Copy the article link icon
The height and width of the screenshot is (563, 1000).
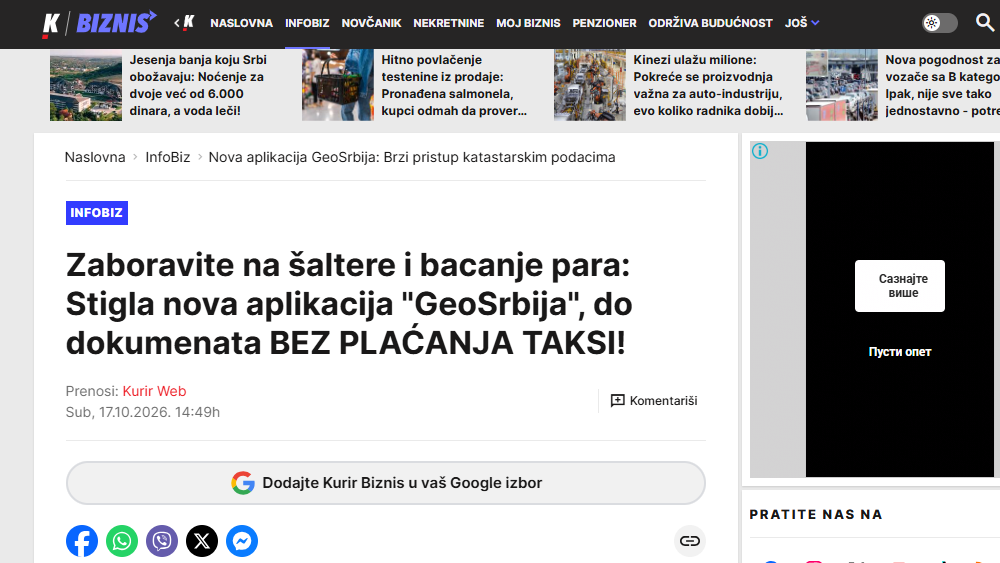[689, 541]
